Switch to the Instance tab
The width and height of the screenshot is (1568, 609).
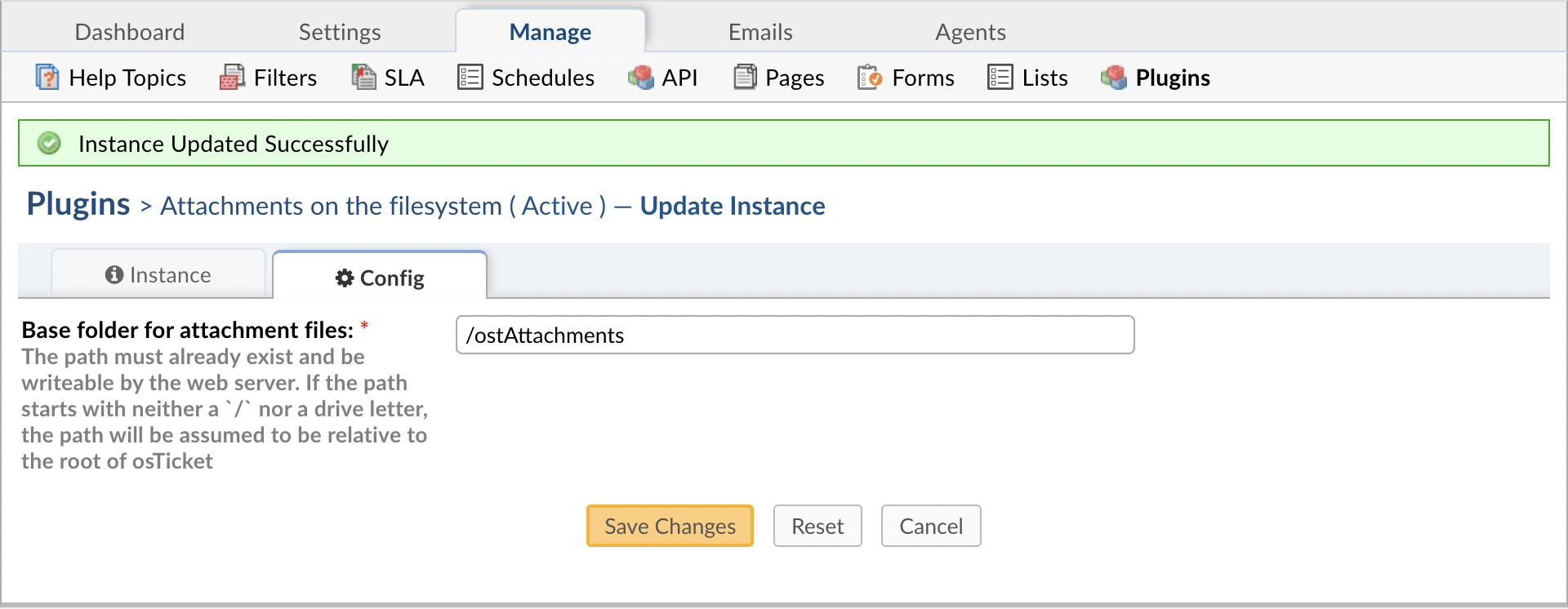[x=158, y=275]
